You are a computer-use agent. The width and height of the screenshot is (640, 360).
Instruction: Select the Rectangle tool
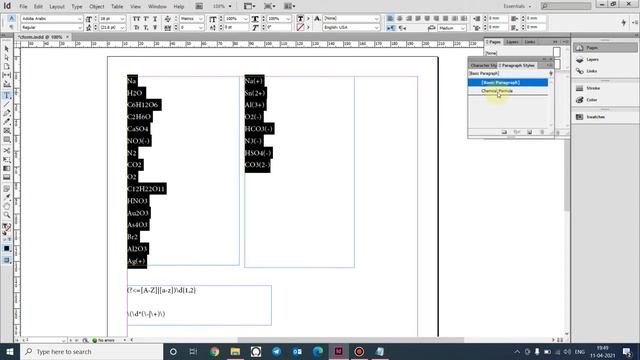[7, 140]
